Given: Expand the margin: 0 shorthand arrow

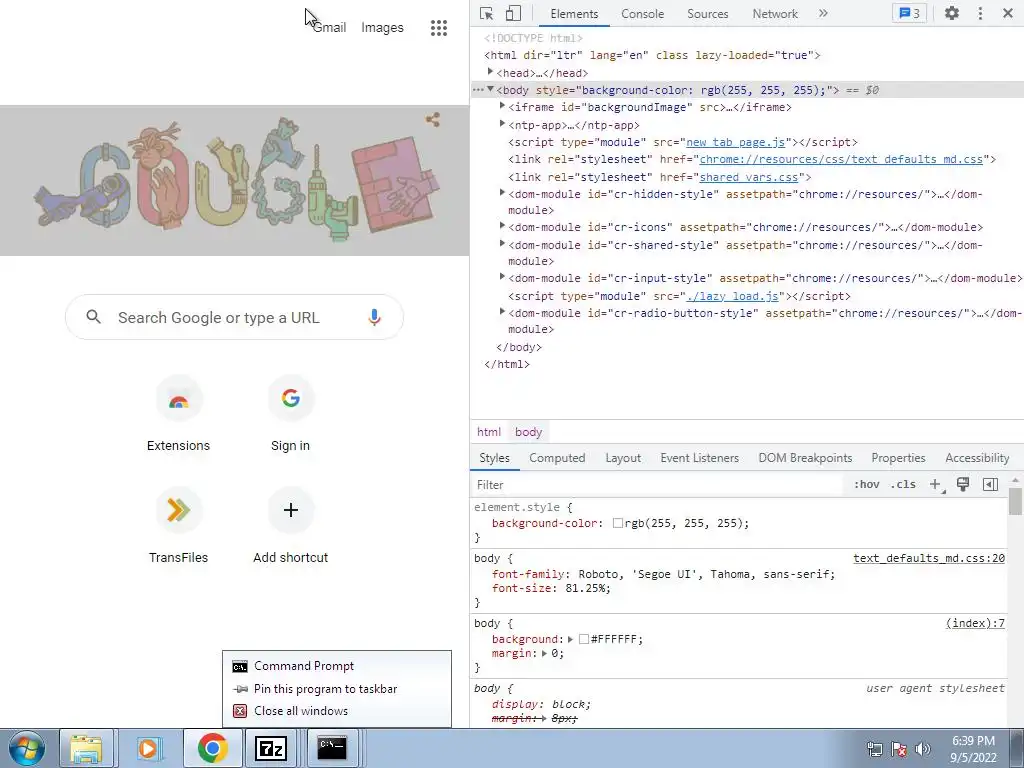Looking at the screenshot, I should pyautogui.click(x=545, y=653).
